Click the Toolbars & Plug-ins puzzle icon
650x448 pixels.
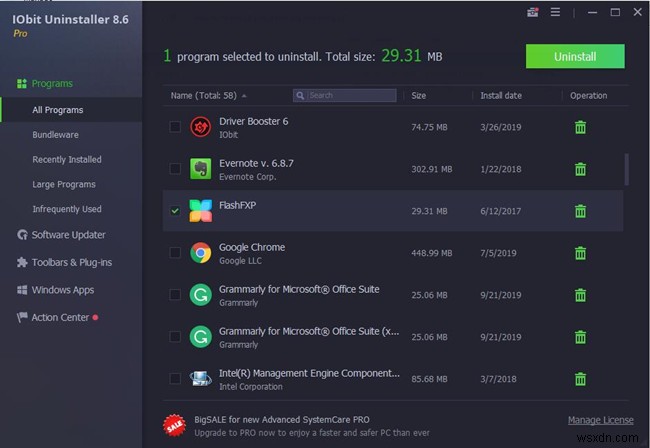pyautogui.click(x=22, y=262)
